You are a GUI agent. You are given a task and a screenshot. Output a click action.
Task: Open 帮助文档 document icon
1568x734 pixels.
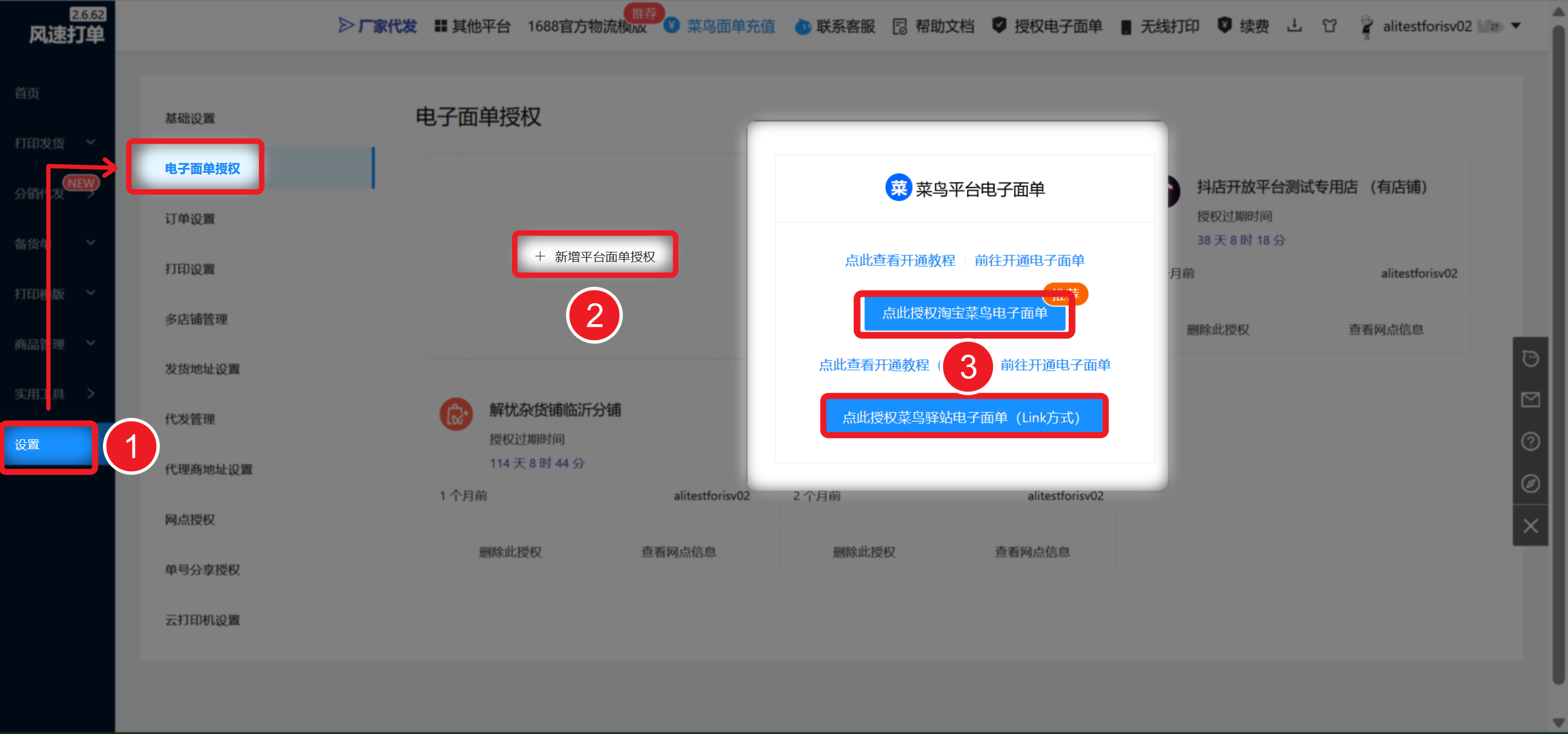(x=899, y=26)
